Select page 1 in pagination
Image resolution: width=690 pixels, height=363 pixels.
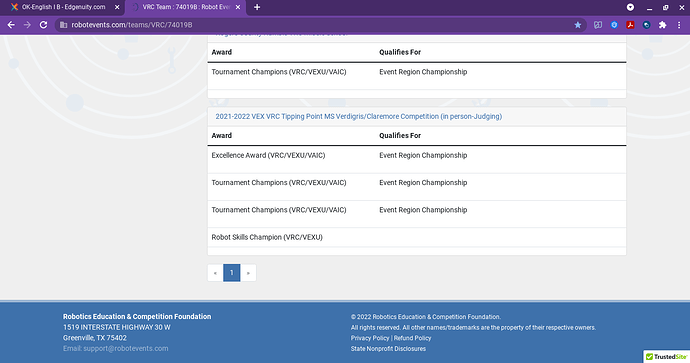[x=231, y=273]
